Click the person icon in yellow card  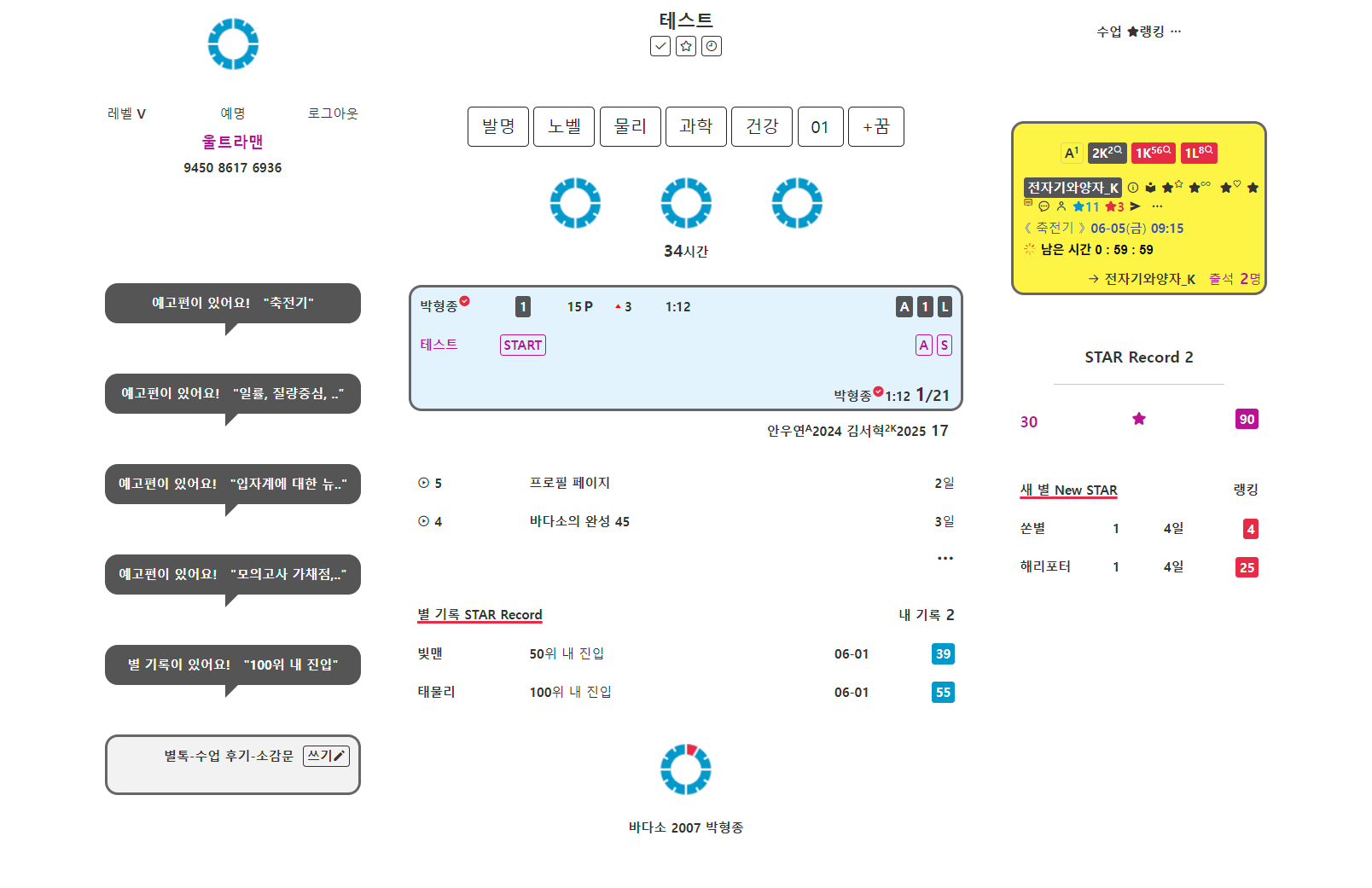pyautogui.click(x=1061, y=206)
